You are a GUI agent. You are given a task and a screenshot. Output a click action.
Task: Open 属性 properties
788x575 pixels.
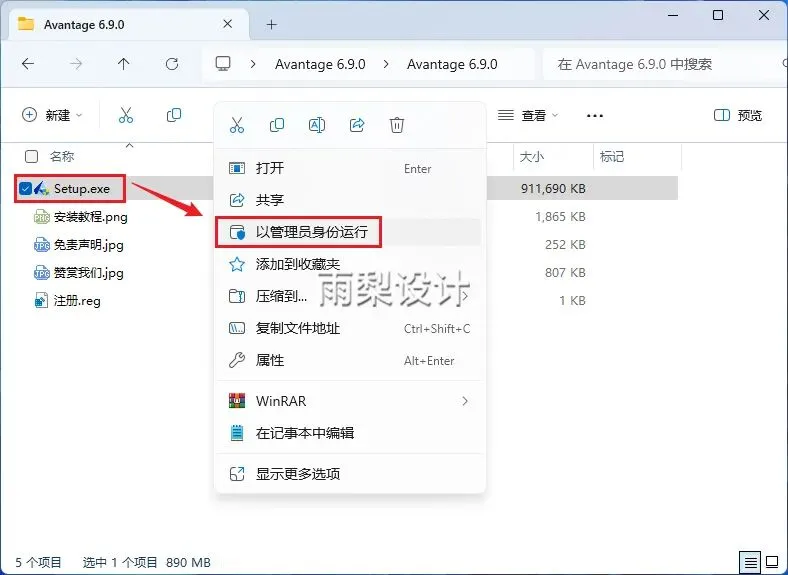[349, 360]
